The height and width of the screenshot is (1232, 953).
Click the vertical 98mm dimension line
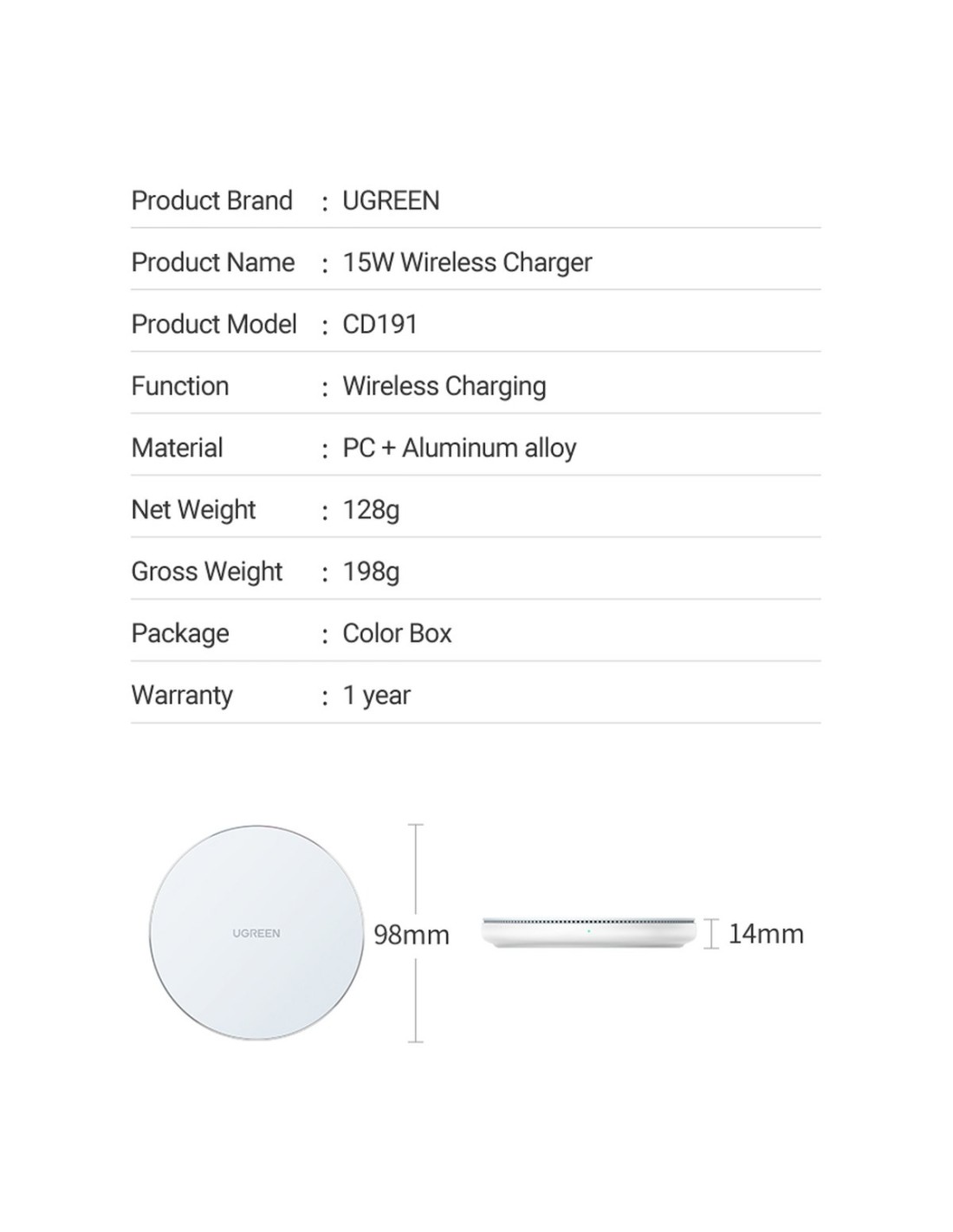click(416, 933)
